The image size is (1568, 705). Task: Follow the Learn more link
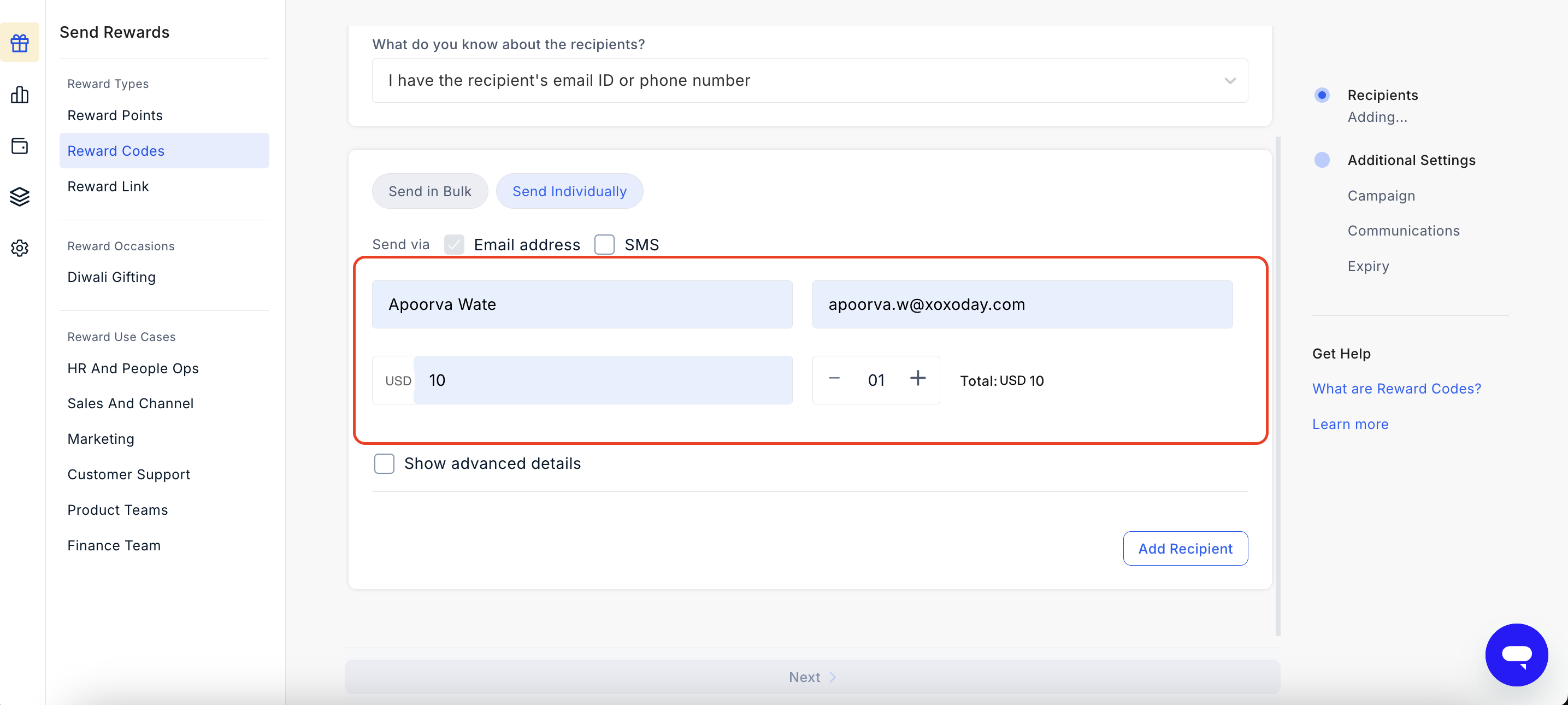pyautogui.click(x=1350, y=424)
